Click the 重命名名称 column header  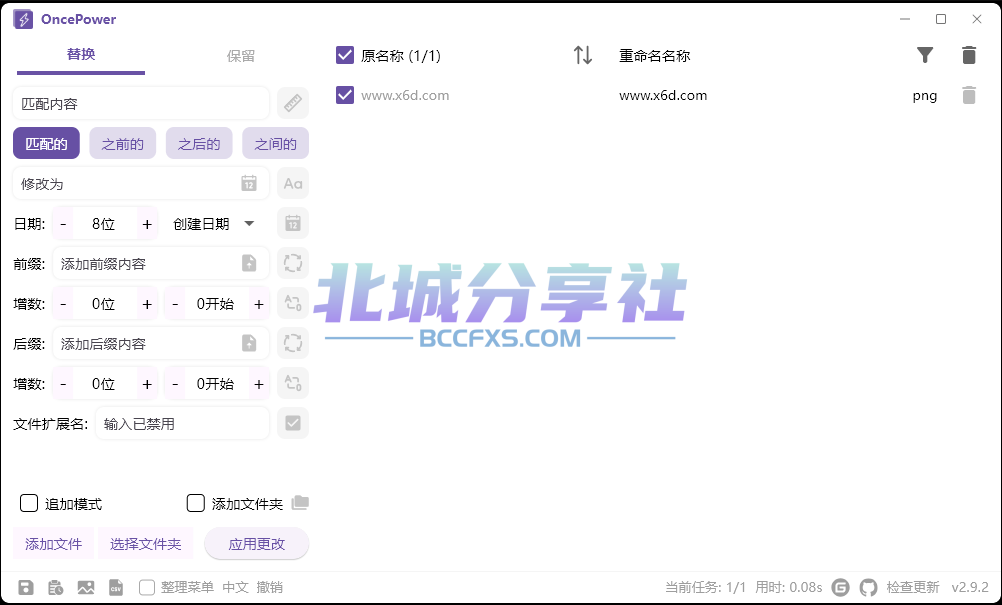coord(654,56)
